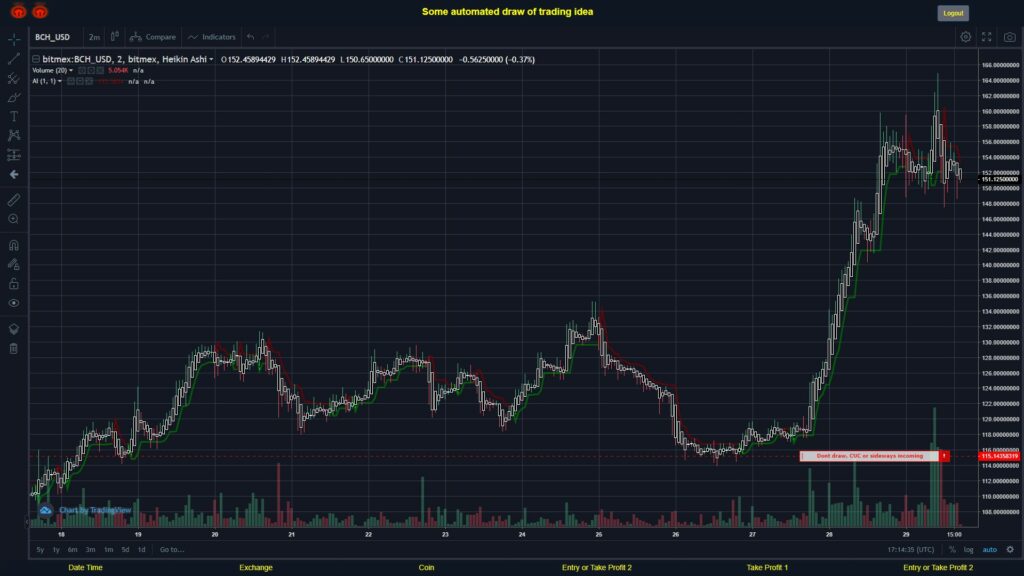Screen dimensions: 1024x576
Task: Click the right red mask logo icon
Action: click(40, 11)
